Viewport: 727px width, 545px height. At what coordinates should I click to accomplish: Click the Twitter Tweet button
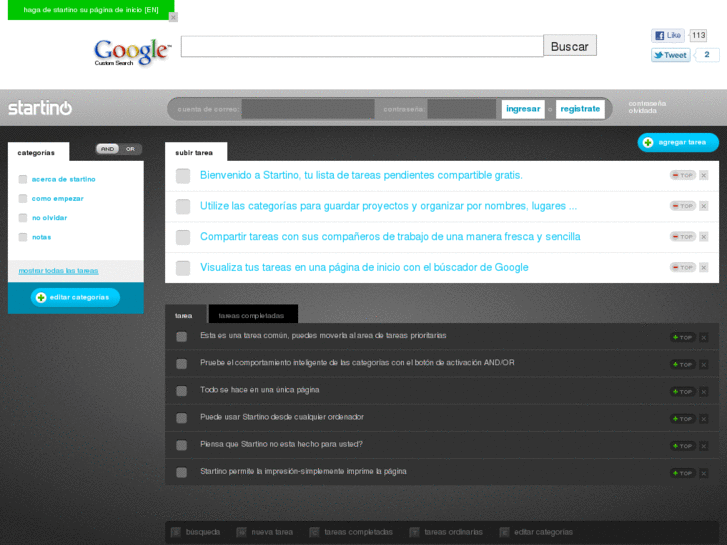coord(670,55)
